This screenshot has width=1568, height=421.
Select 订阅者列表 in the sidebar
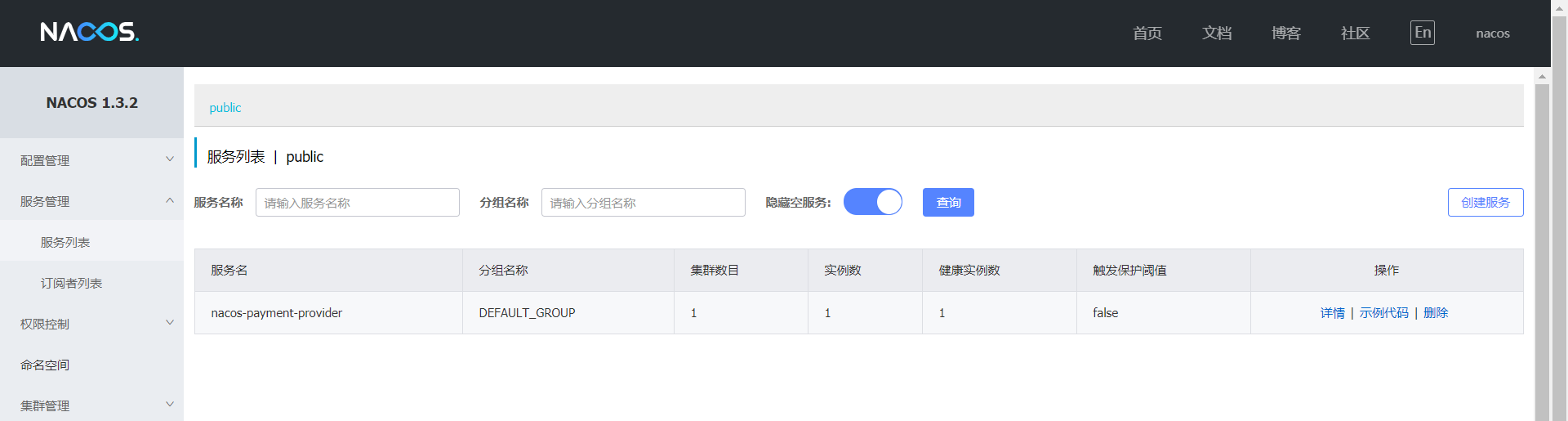(91, 283)
